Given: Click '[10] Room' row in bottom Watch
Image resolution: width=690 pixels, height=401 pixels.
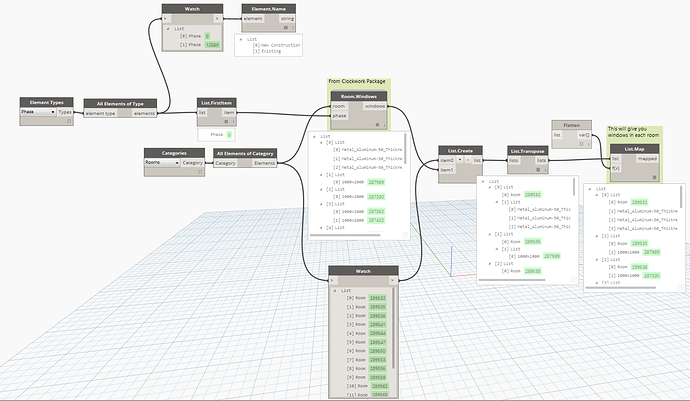Looking at the screenshot, I should click(x=367, y=386).
